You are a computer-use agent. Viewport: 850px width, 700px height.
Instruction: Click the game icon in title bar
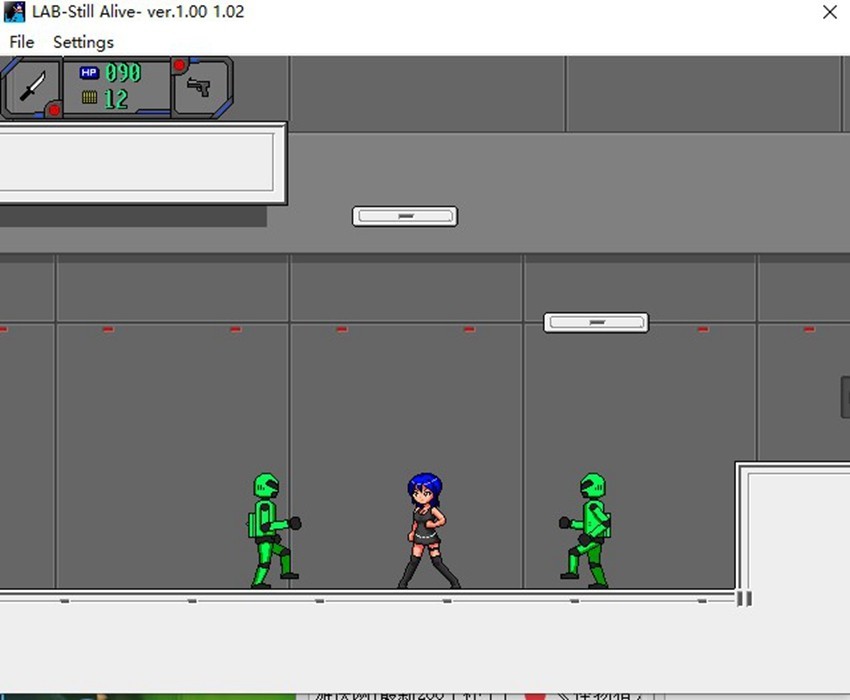pos(14,12)
